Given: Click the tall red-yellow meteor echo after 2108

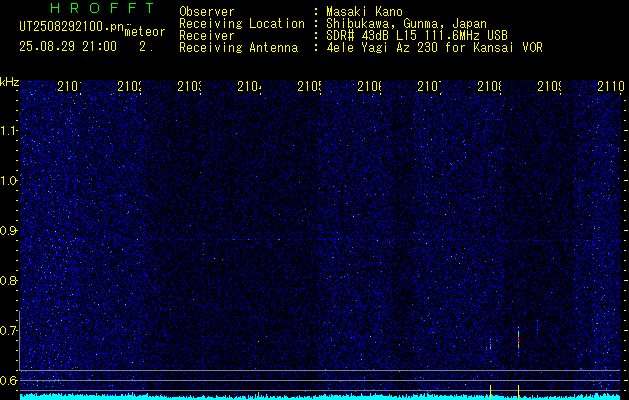Looking at the screenshot, I should [518, 340].
